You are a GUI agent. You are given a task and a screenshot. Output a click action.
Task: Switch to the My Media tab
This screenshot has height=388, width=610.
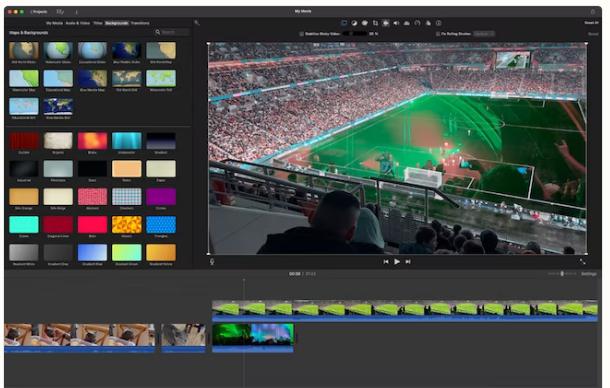pyautogui.click(x=54, y=23)
